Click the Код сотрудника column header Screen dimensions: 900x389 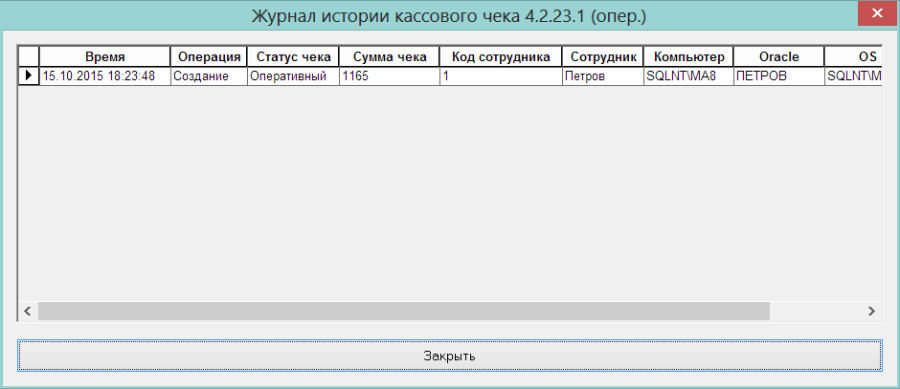pos(501,57)
